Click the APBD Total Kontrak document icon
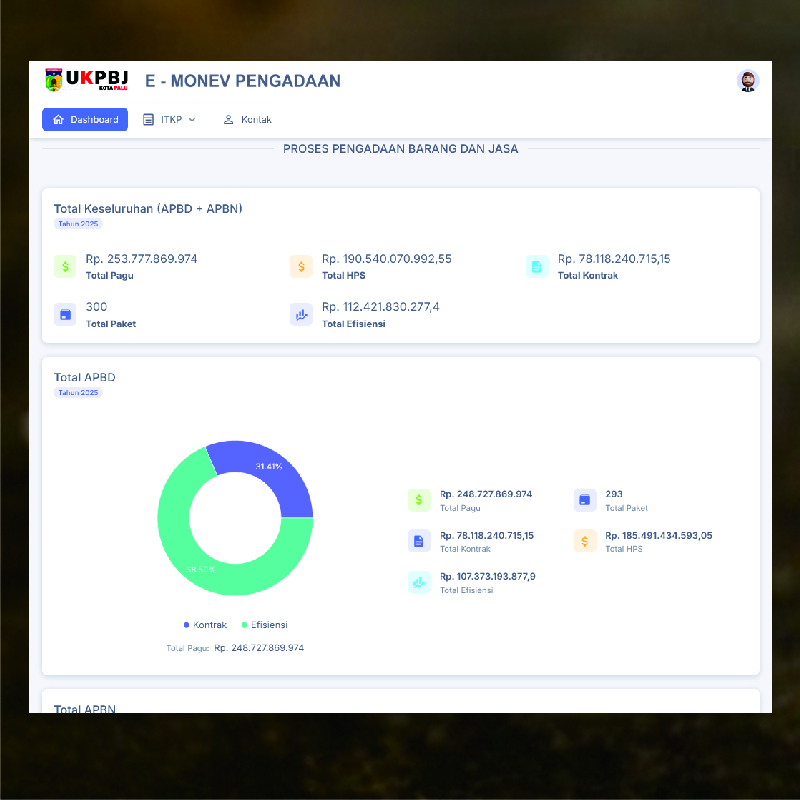This screenshot has height=800, width=800. pyautogui.click(x=419, y=541)
